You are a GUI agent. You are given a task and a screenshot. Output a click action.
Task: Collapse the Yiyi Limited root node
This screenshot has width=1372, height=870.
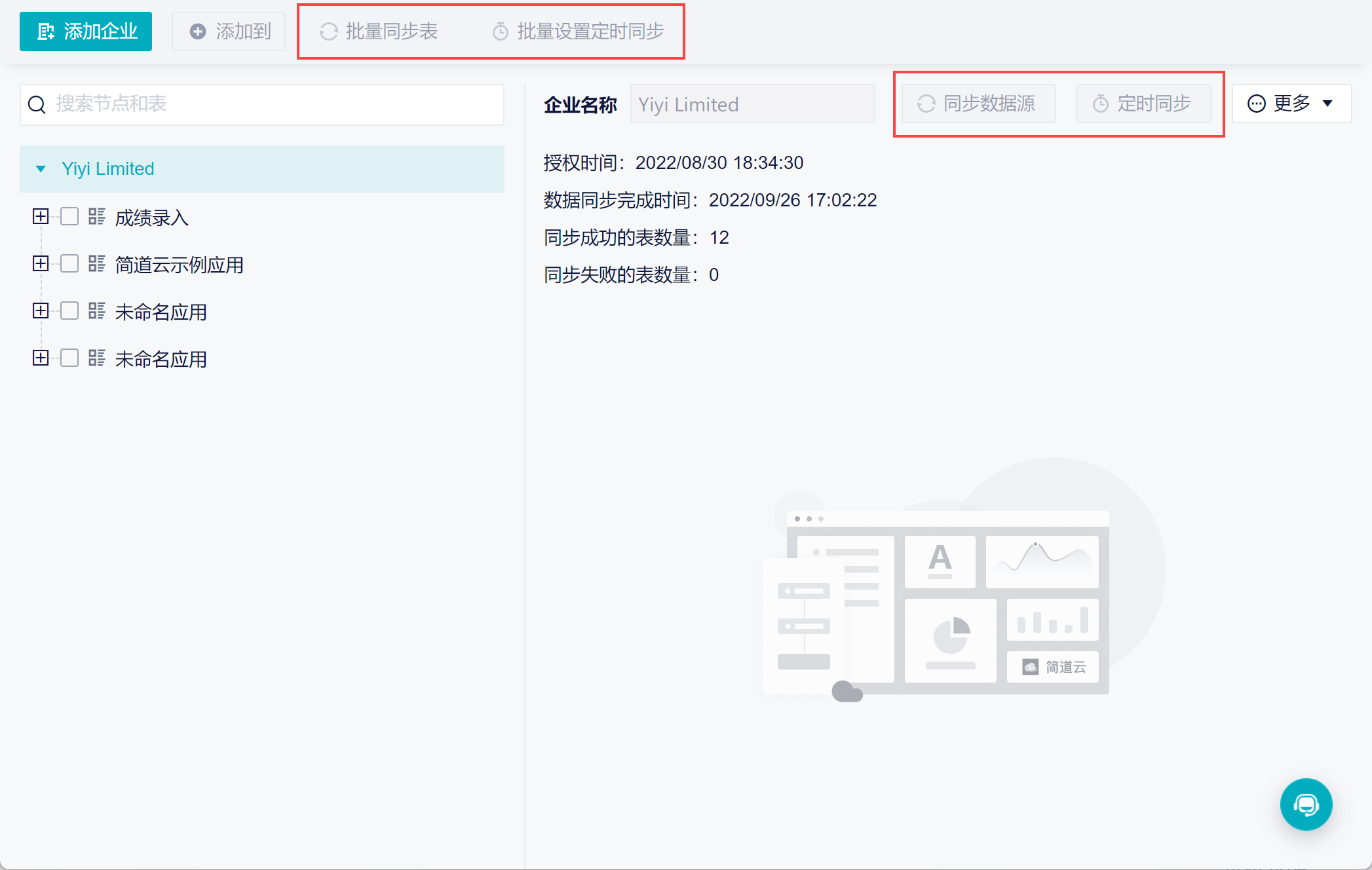coord(41,169)
